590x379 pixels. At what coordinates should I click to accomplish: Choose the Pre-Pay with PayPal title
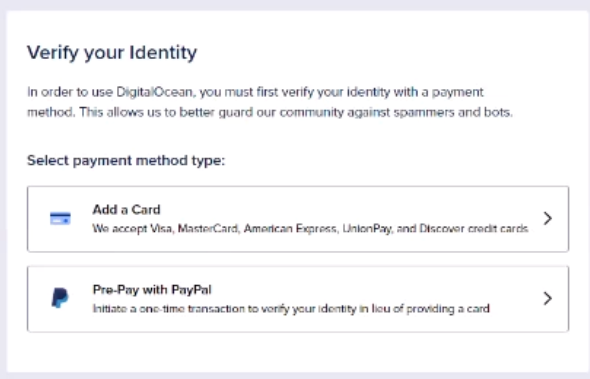152,289
